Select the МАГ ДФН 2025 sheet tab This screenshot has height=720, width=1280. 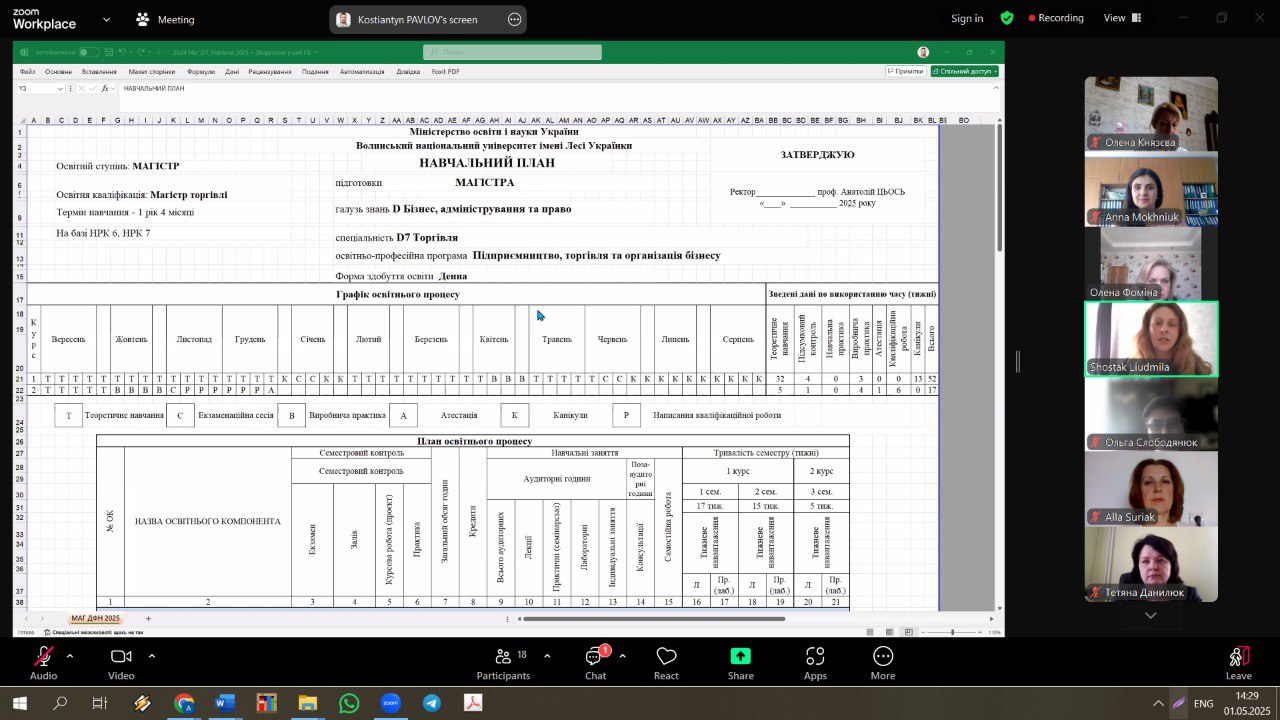(x=95, y=619)
